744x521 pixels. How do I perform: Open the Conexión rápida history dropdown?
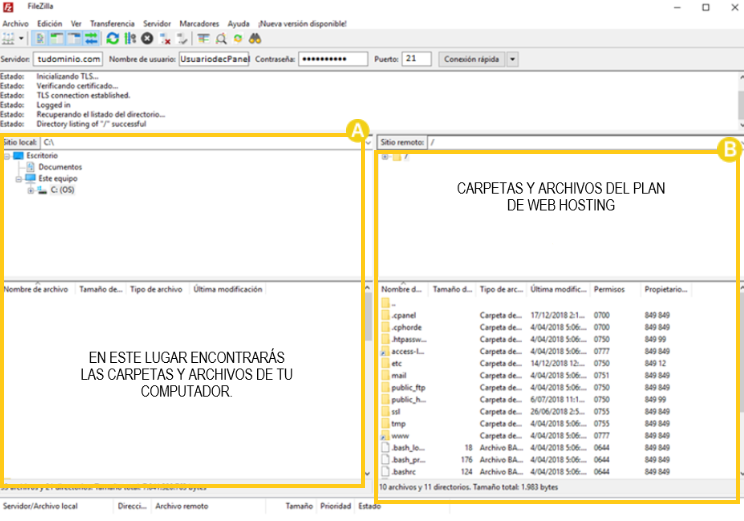(512, 59)
